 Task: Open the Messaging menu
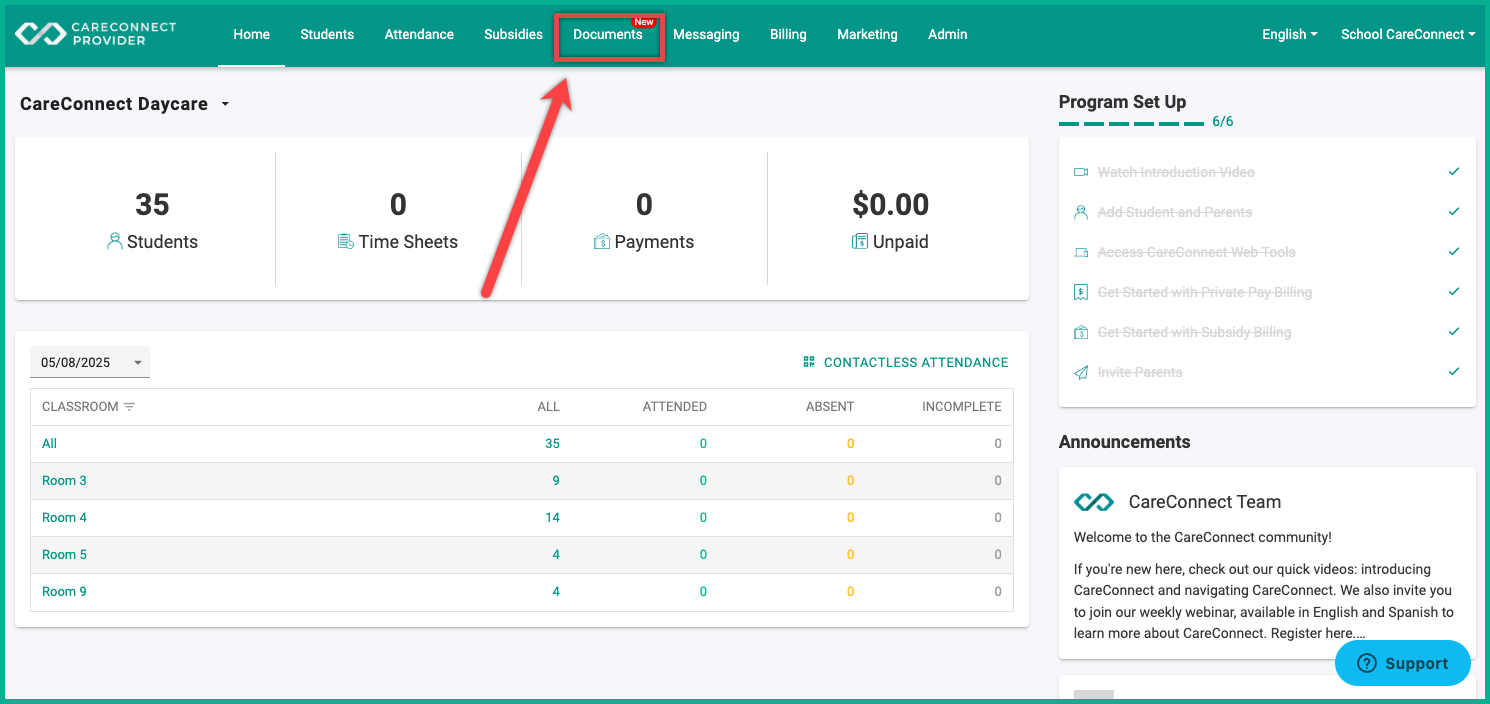tap(706, 34)
